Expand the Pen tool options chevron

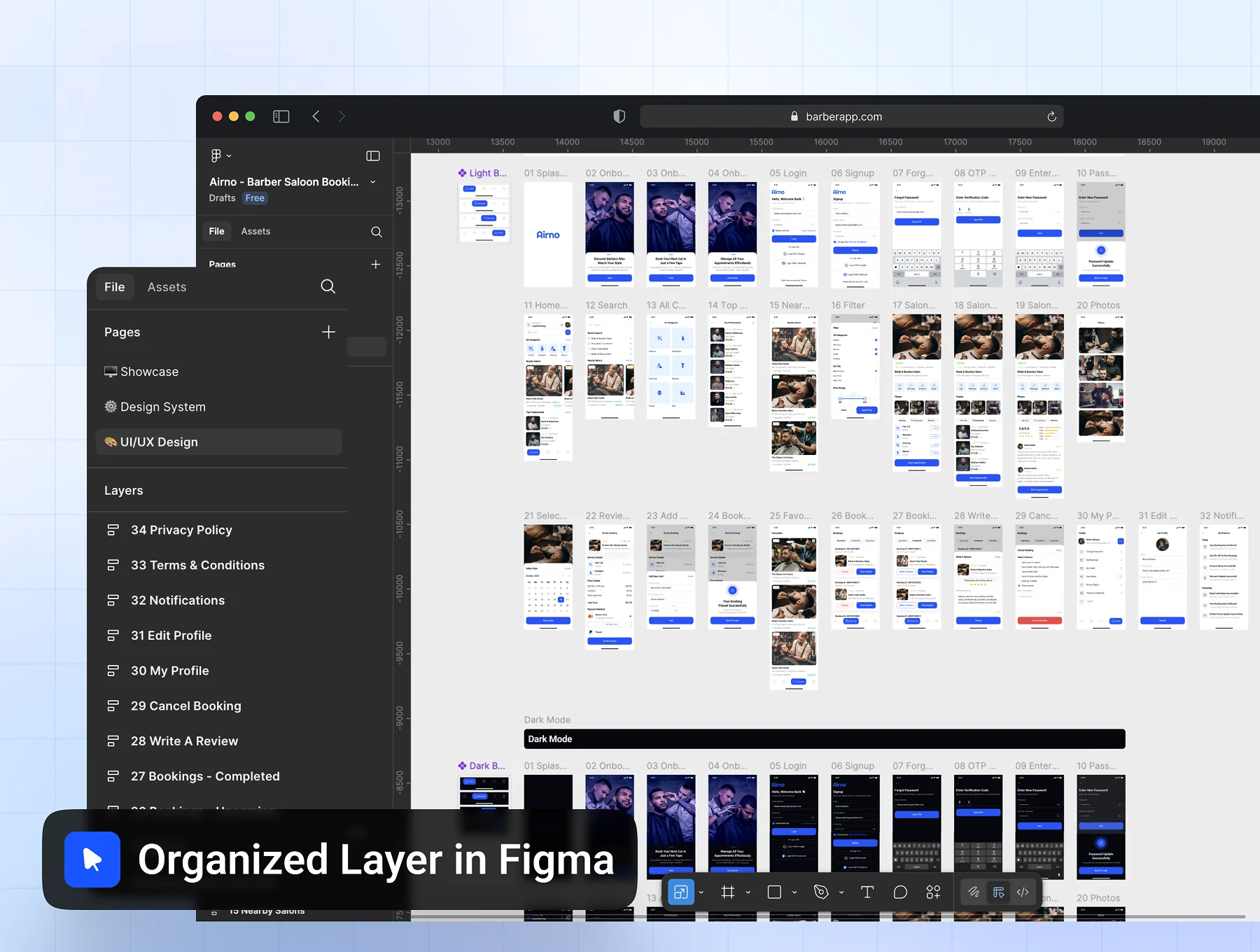pyautogui.click(x=841, y=892)
